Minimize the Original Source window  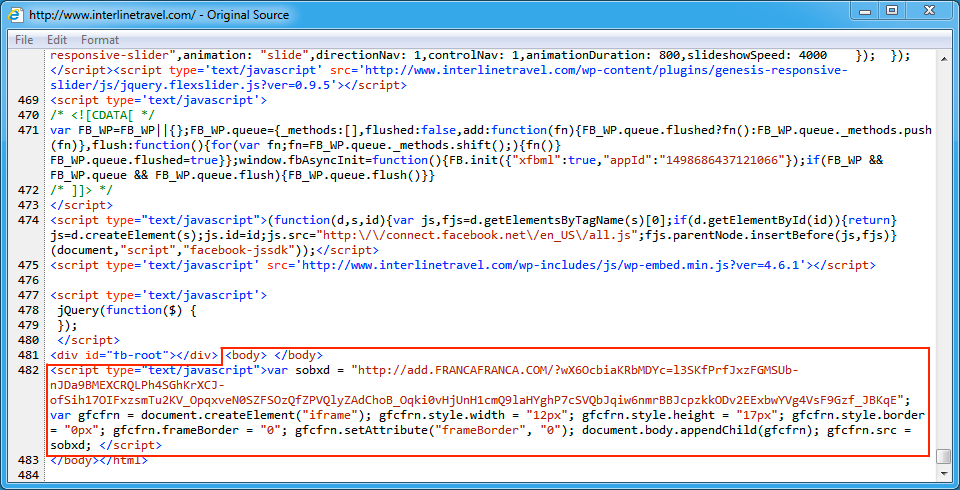click(865, 10)
